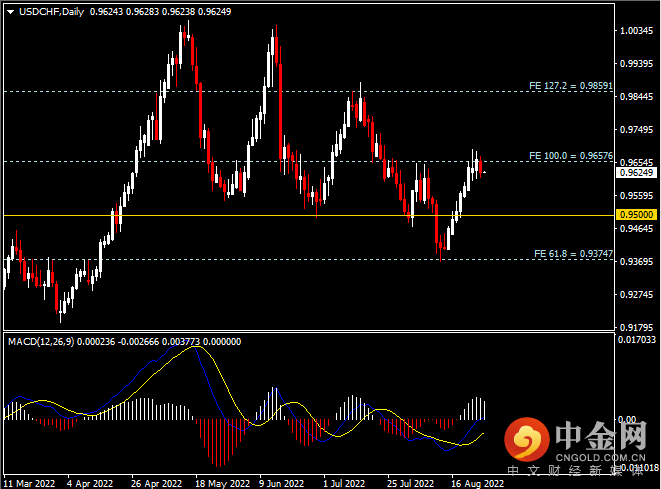The width and height of the screenshot is (661, 489).
Task: Select the USDCHF,Daily chart title
Action: pyautogui.click(x=51, y=12)
